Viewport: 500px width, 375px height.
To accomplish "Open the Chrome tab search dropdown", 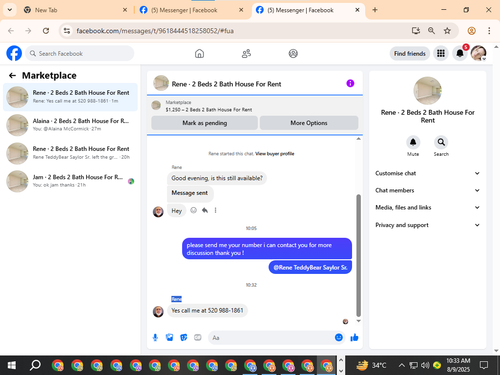I will (x=10, y=10).
